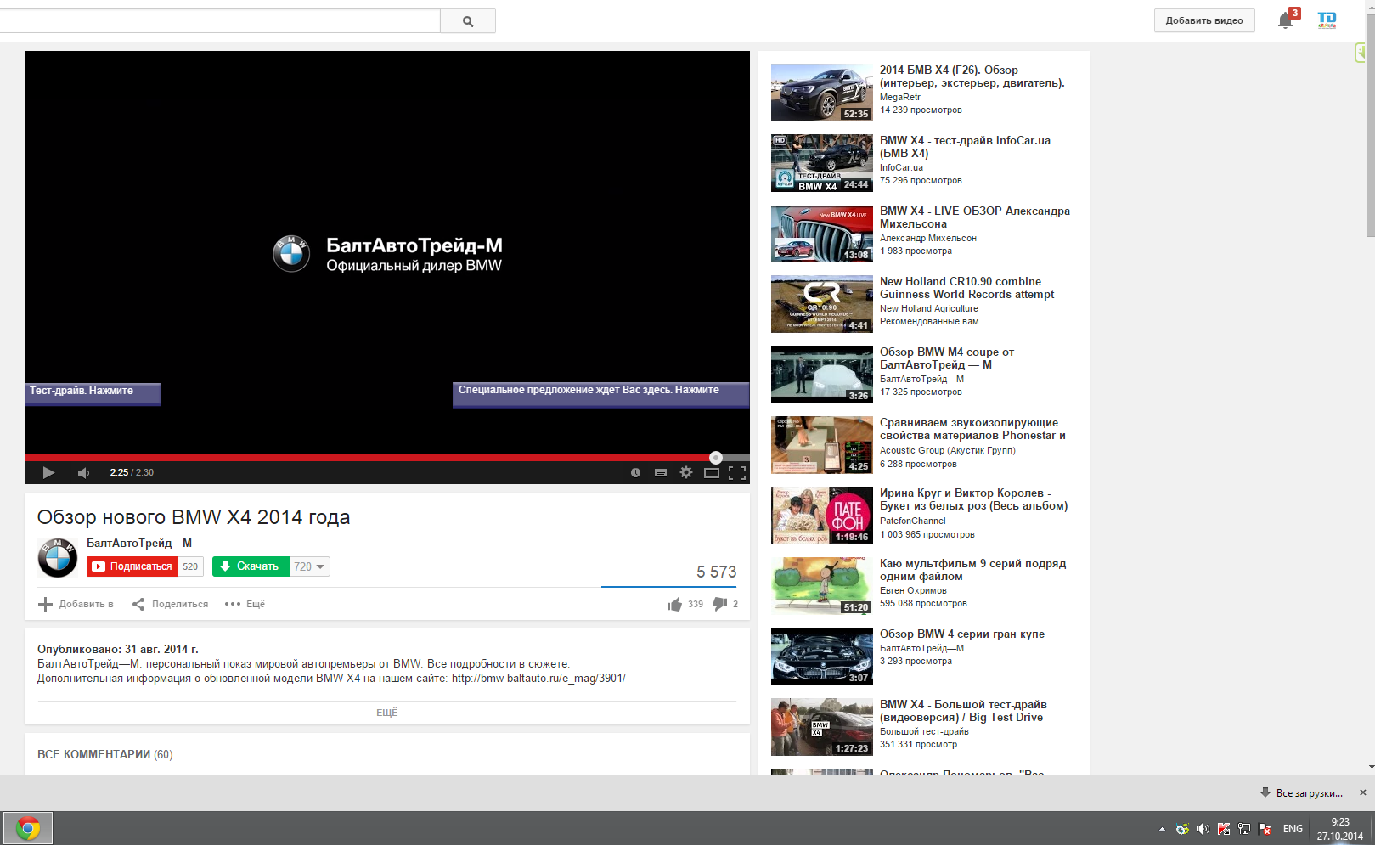The image size is (1375, 868).
Task: Click the view count 5 573
Action: click(716, 572)
